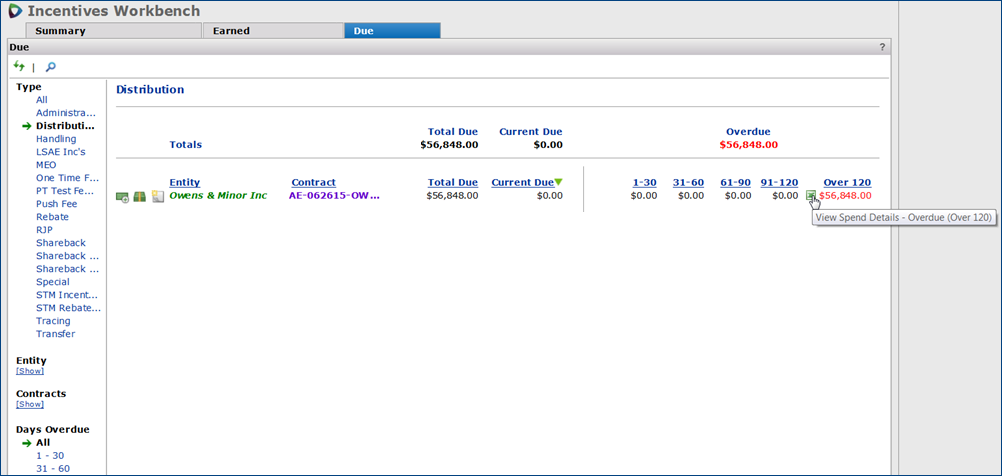Choose the Shareback type in the sidebar
The width and height of the screenshot is (1002, 476).
click(x=61, y=243)
